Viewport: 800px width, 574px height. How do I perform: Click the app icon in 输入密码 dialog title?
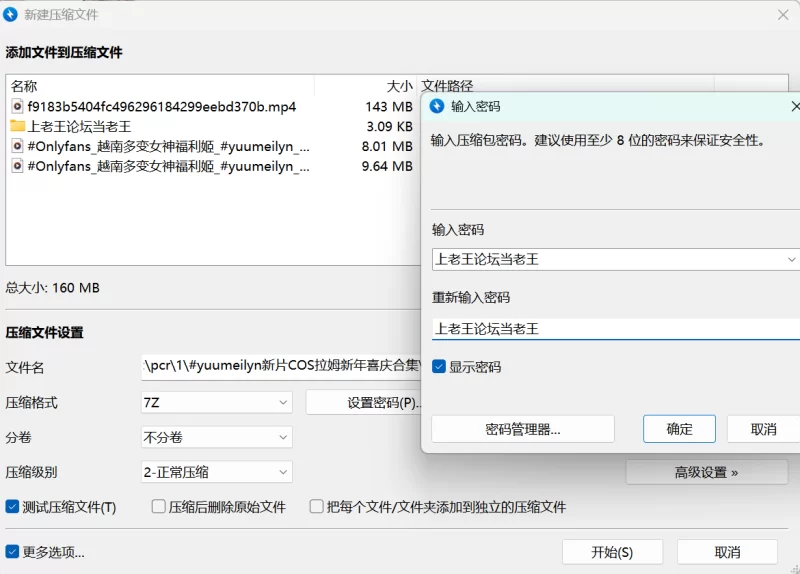pos(437,106)
